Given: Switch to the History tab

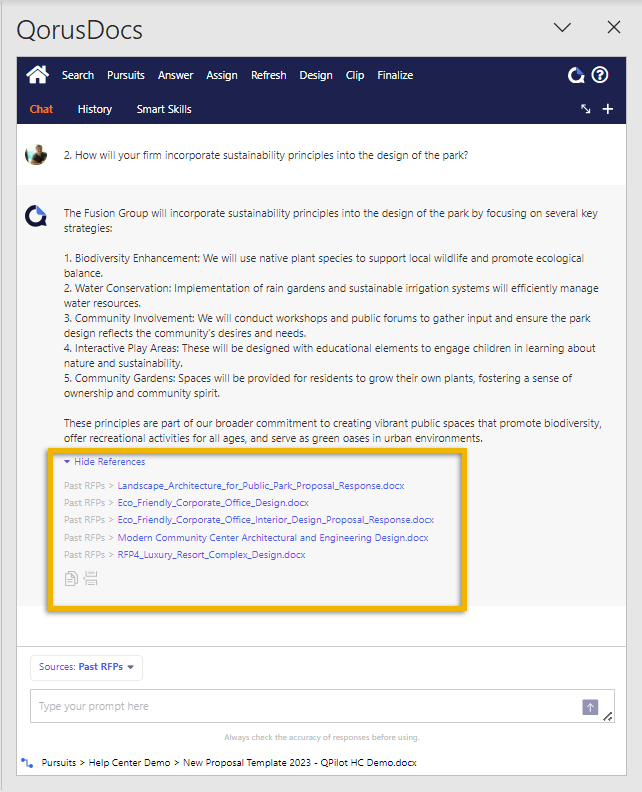Looking at the screenshot, I should (x=95, y=109).
